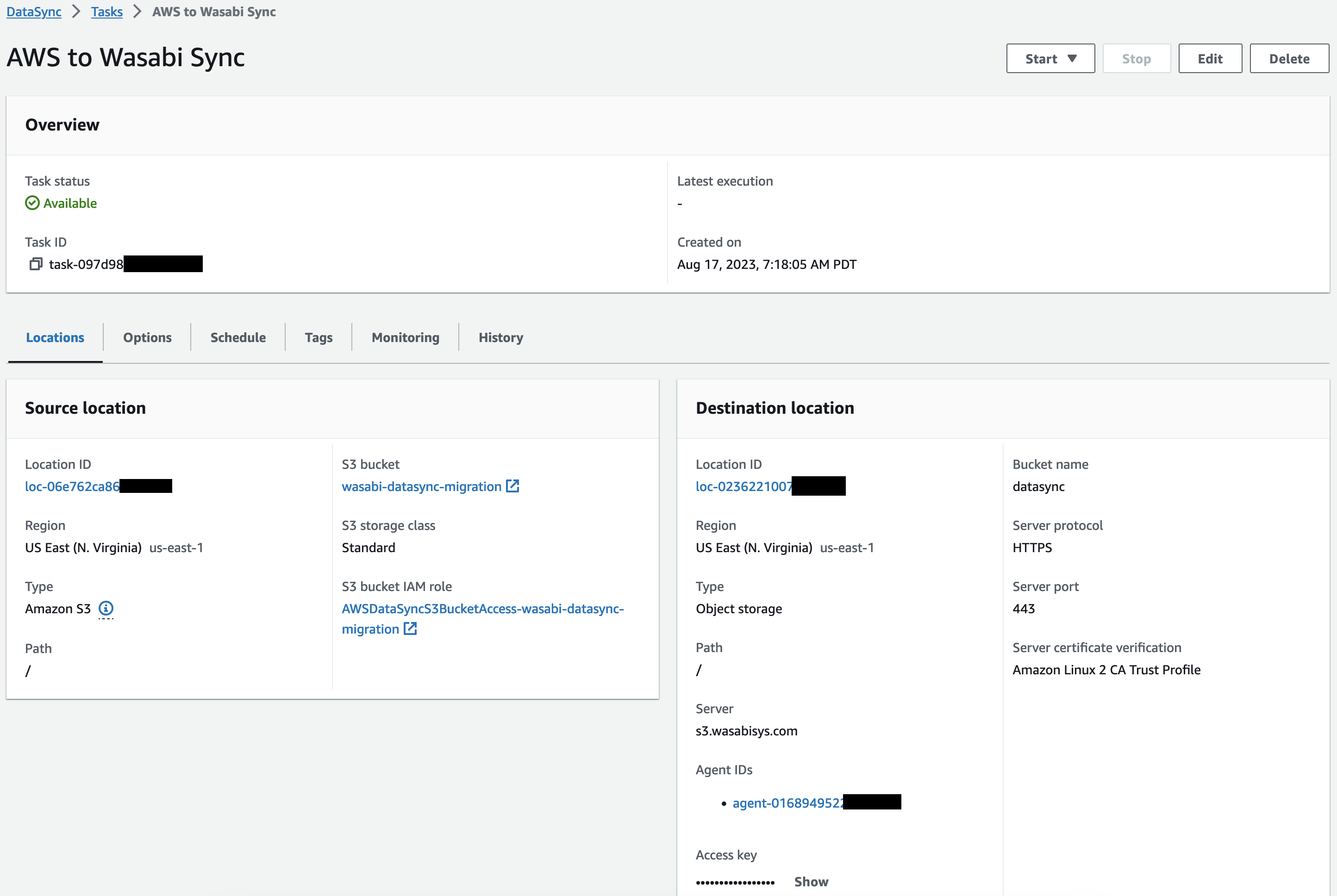Click the masked Access key dots
Viewport: 1337px width, 896px height.
(735, 882)
